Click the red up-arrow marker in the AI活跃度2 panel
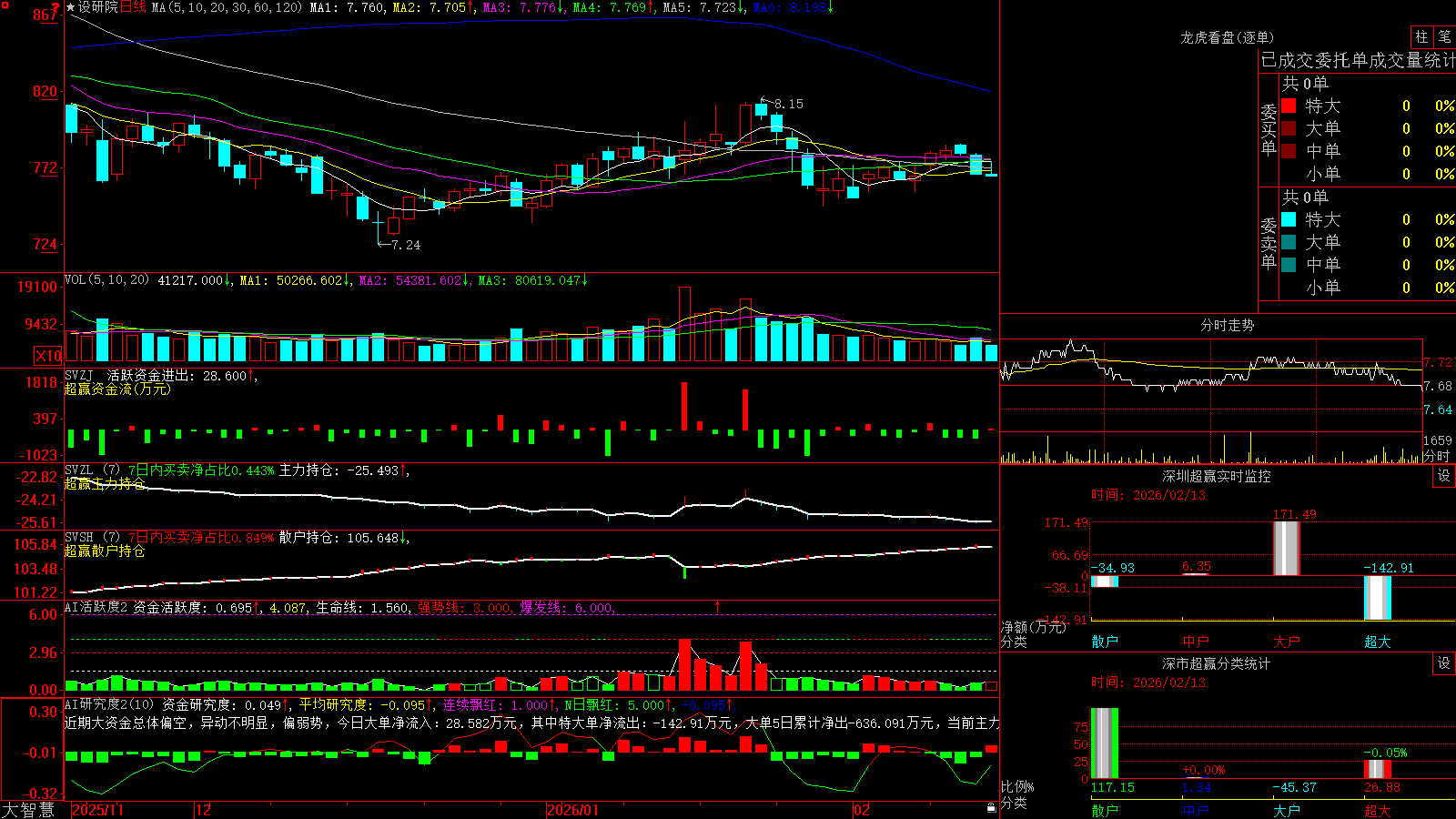The image size is (1456, 819). [x=718, y=606]
